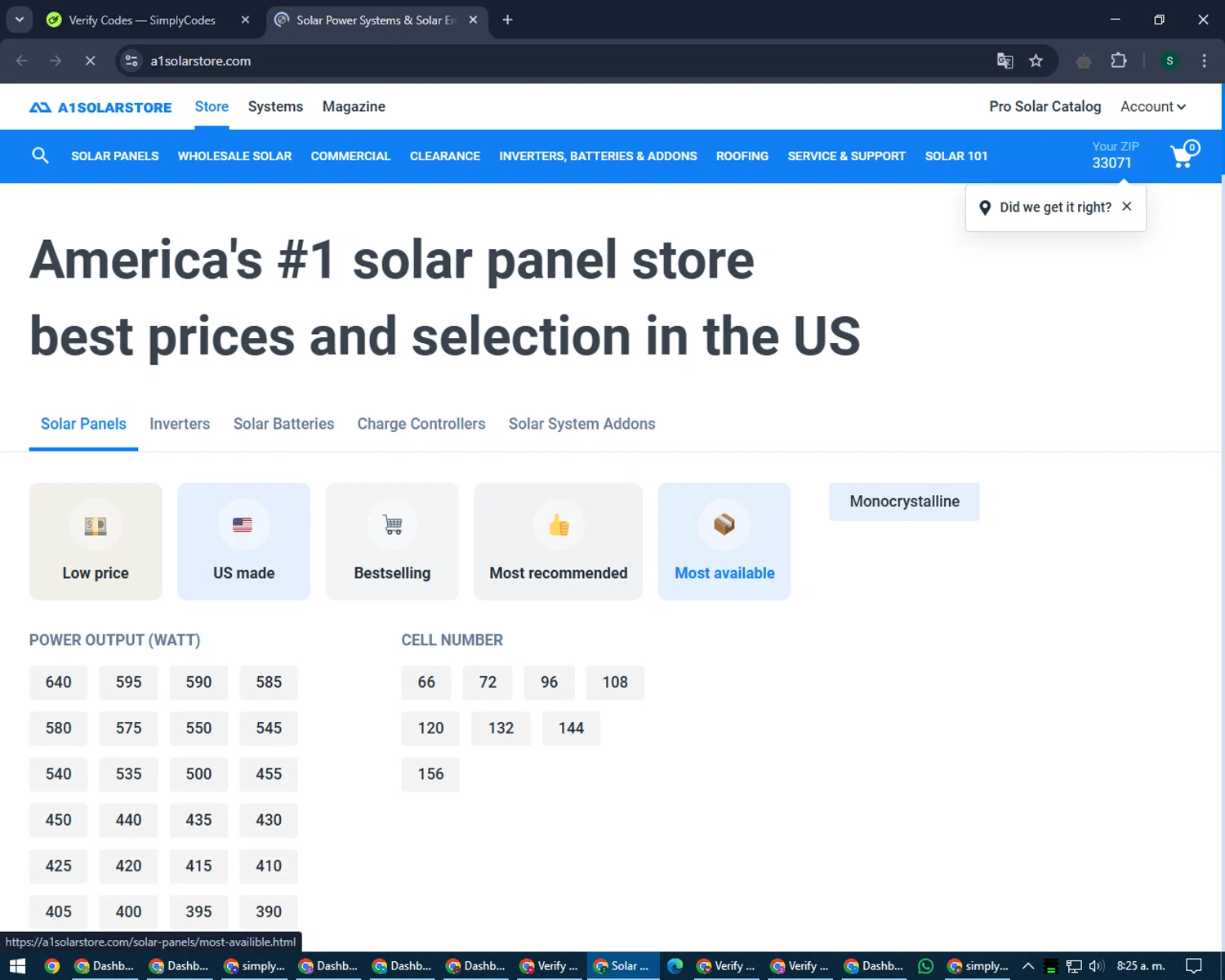Go to the Systems section link
The height and width of the screenshot is (980, 1225).
click(275, 106)
